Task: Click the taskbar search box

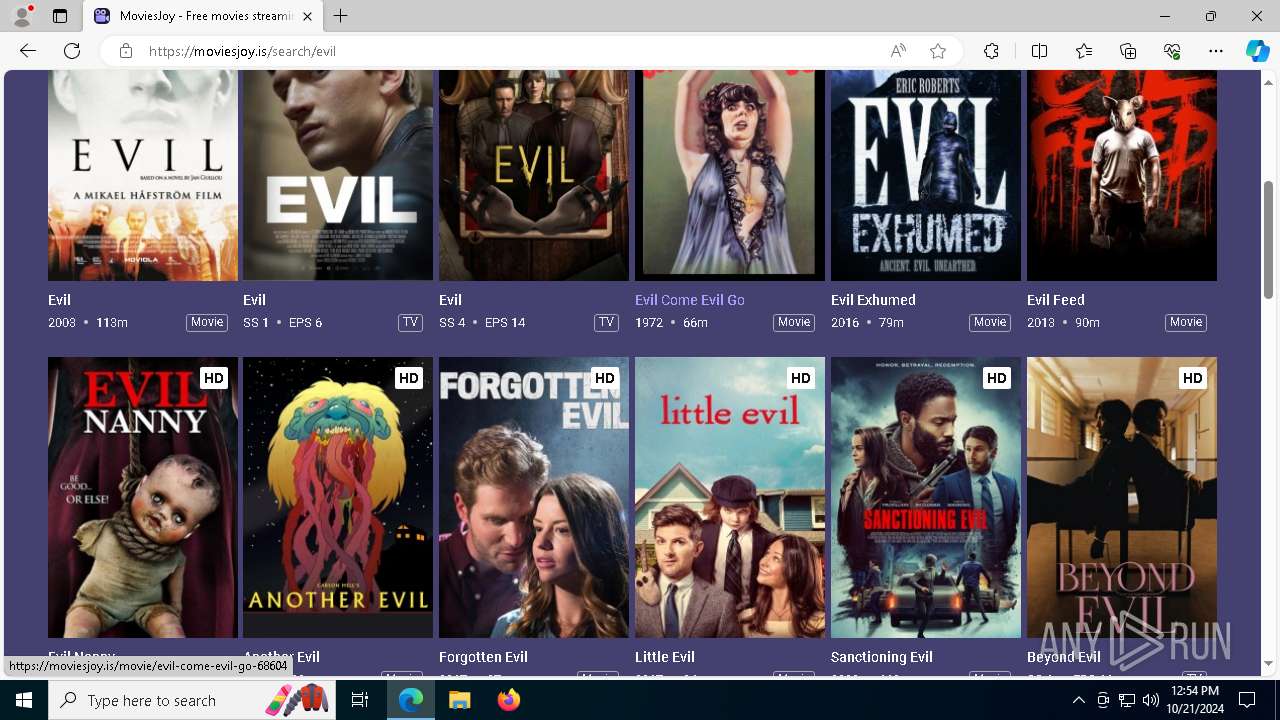Action: tap(193, 700)
